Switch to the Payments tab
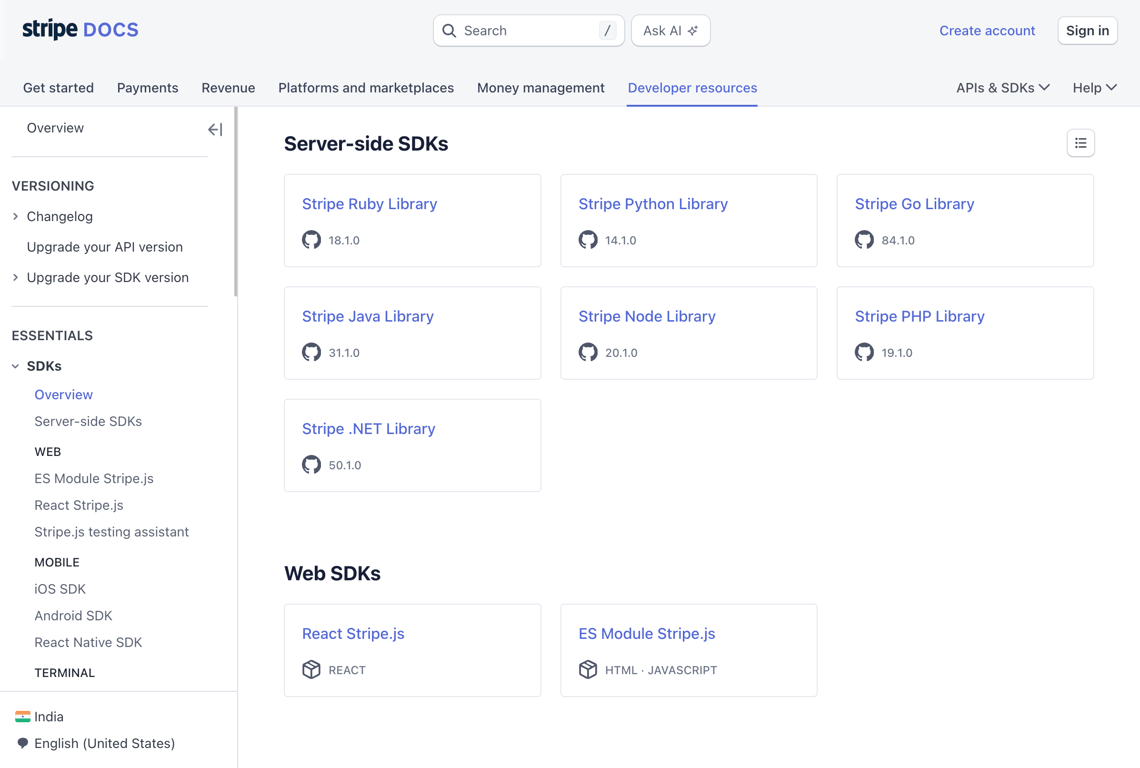 point(147,88)
